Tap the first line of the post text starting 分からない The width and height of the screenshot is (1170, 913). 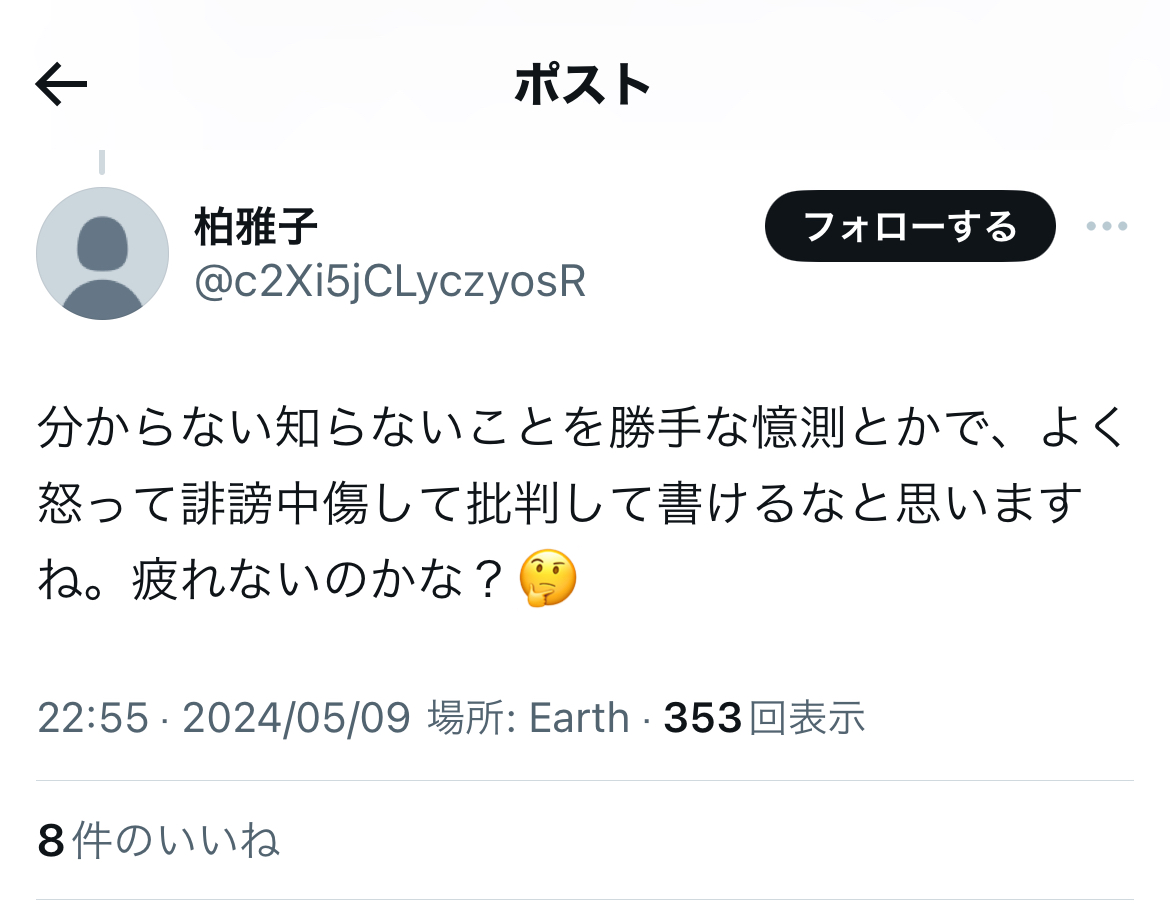[581, 427]
